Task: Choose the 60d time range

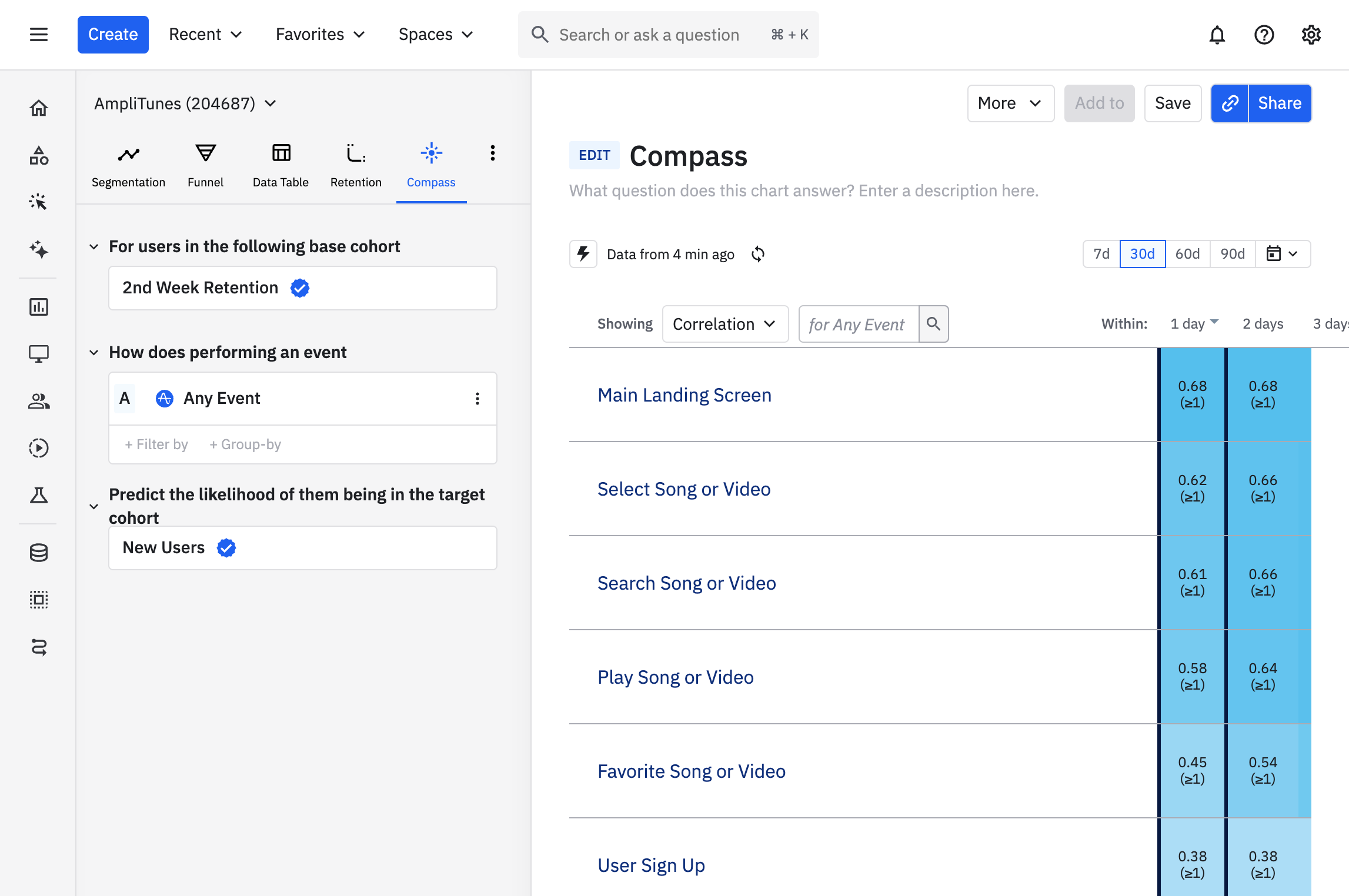Action: pos(1187,254)
